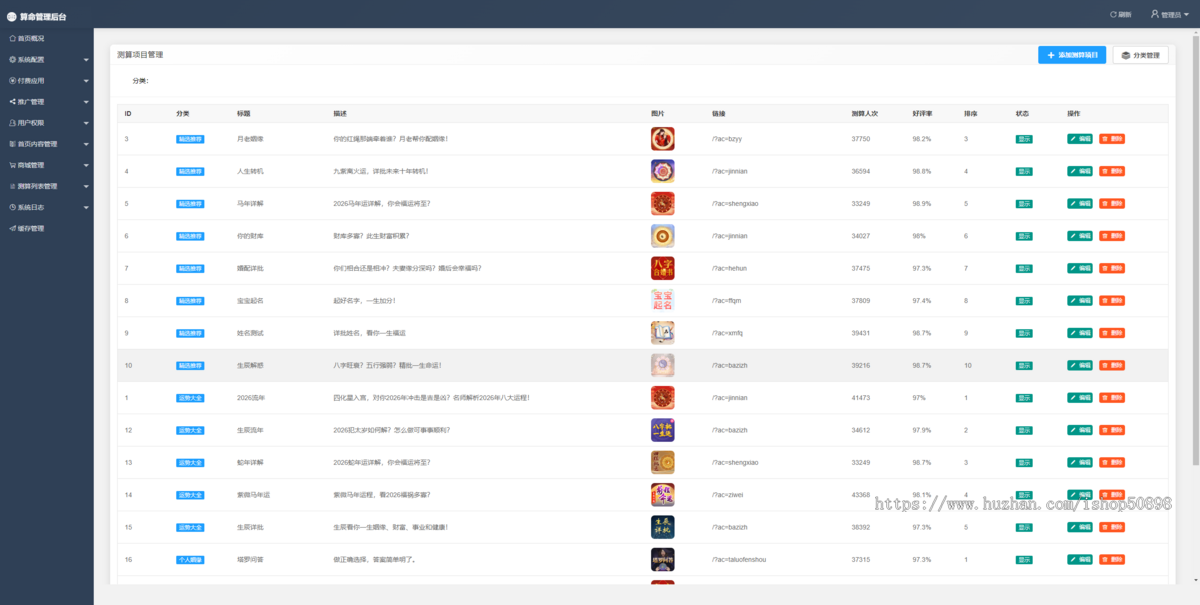Screen dimensions: 1200x605
Task: Delete the 生辰解惑 row
Action: (1112, 365)
